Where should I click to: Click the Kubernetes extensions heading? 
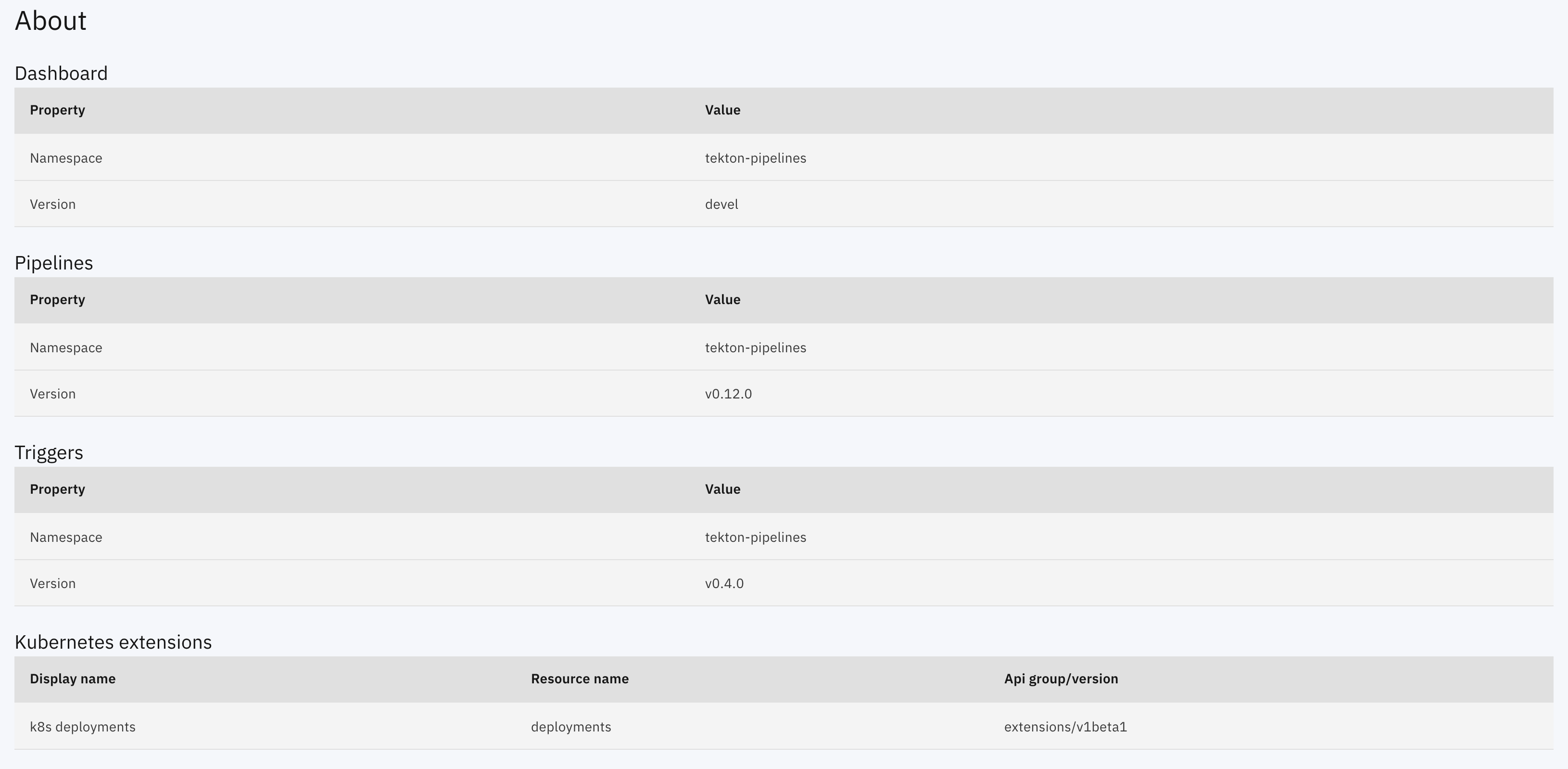pos(113,641)
